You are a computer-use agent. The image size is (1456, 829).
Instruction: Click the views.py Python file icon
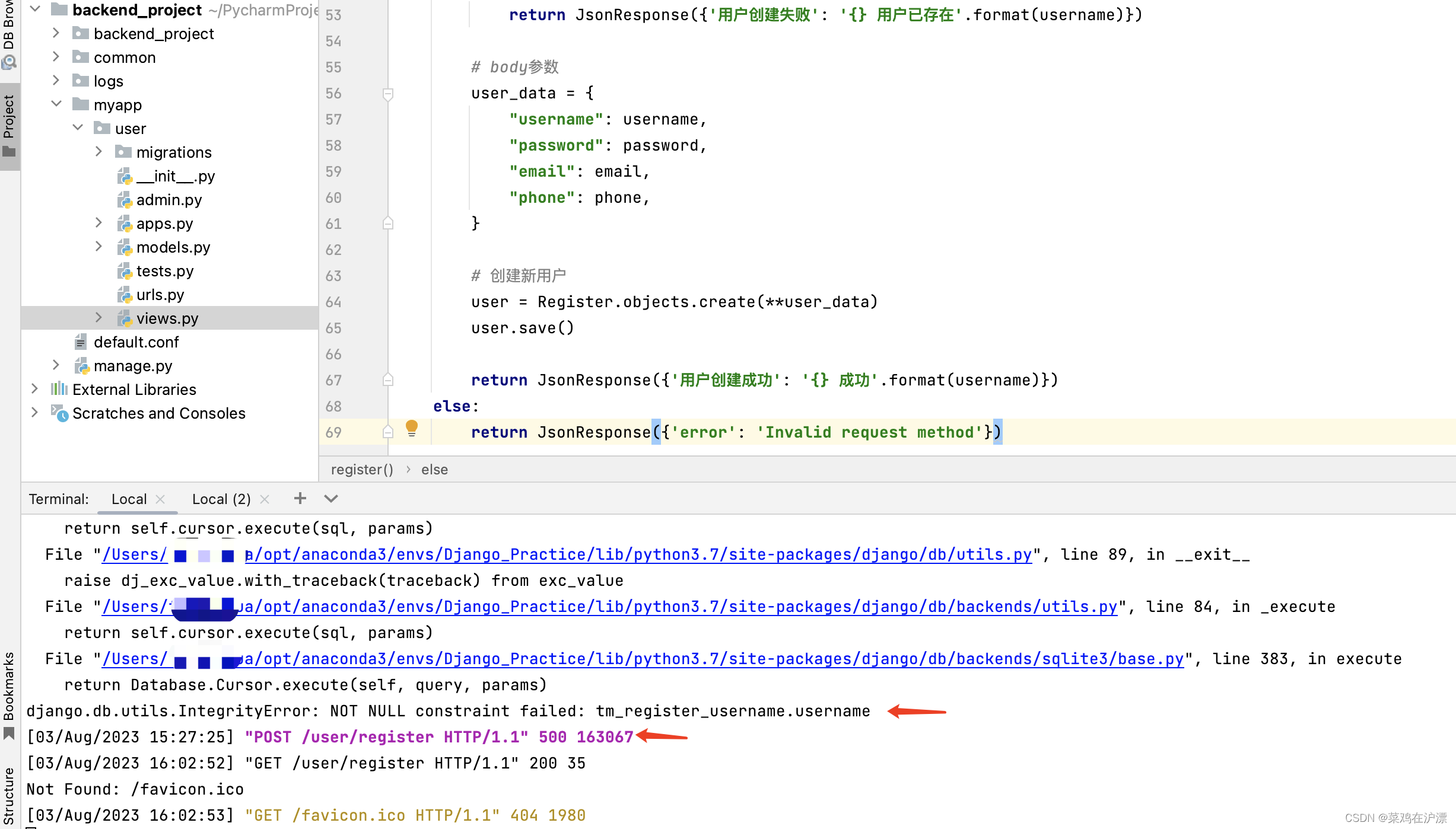(x=125, y=318)
